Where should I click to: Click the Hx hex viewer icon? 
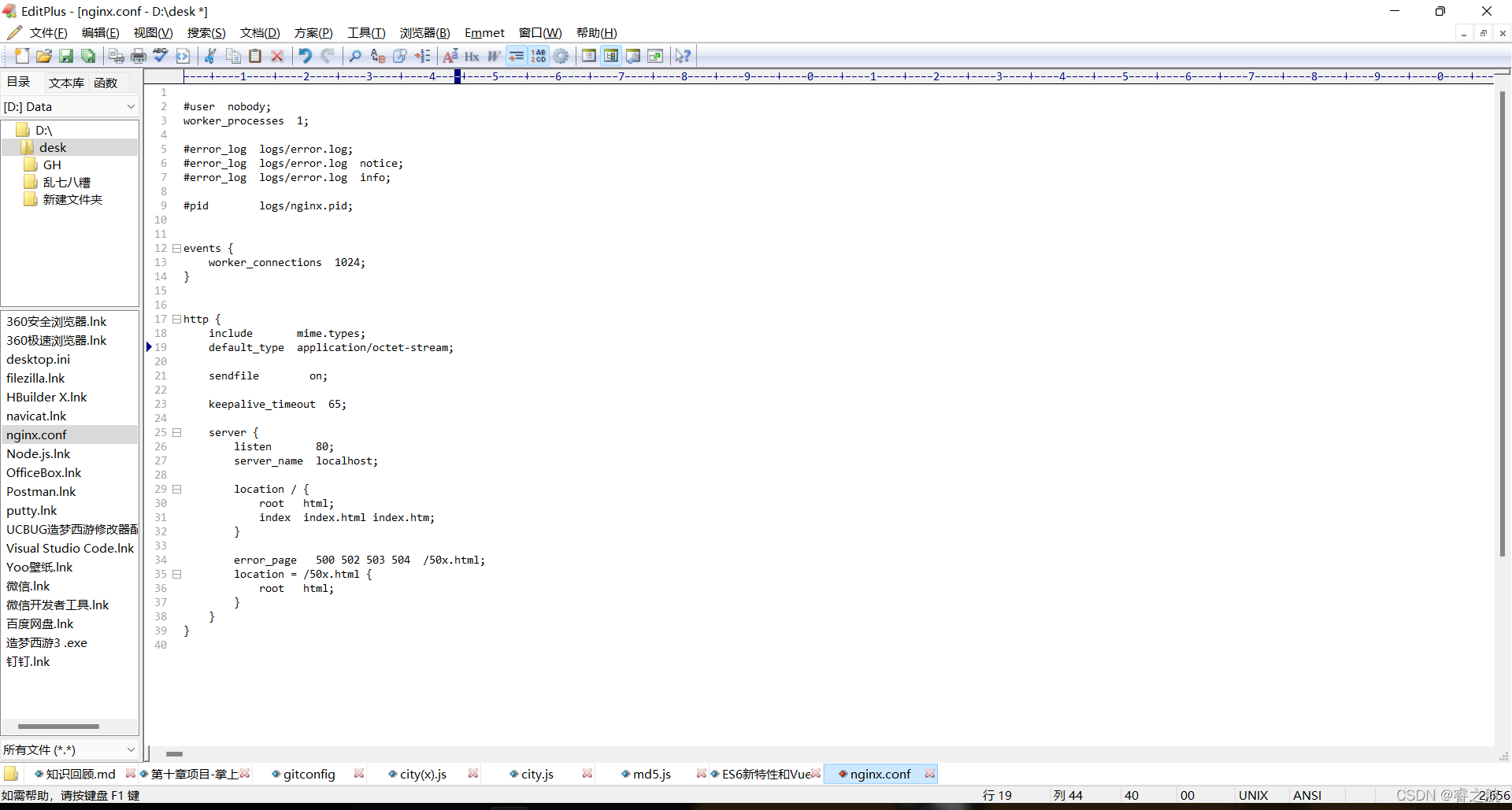click(x=472, y=56)
